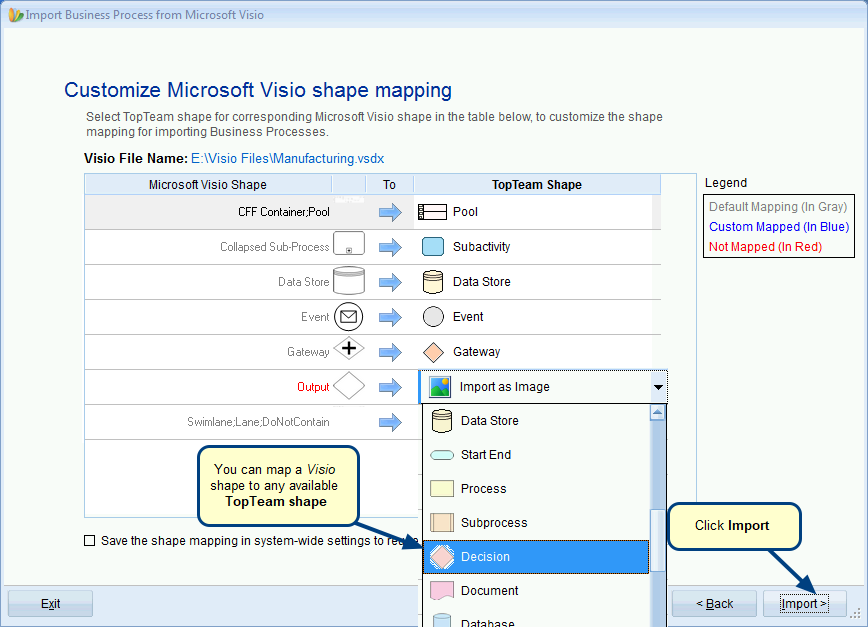Select Start End from dropdown list

[x=536, y=455]
